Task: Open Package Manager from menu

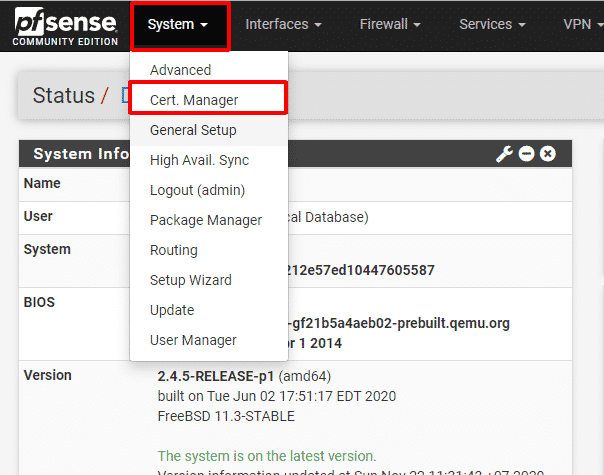Action: click(x=205, y=220)
